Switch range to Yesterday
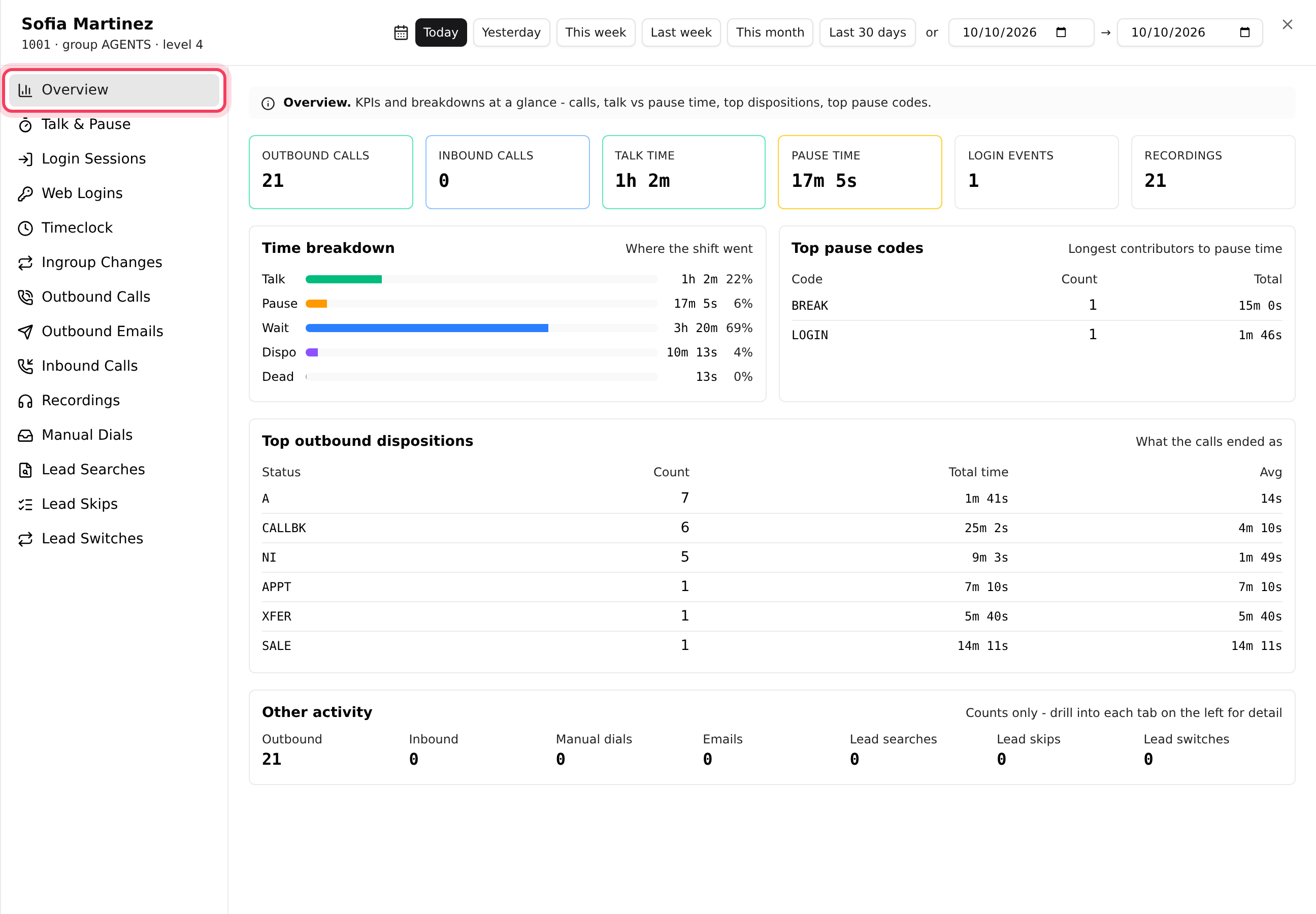 coord(511,32)
